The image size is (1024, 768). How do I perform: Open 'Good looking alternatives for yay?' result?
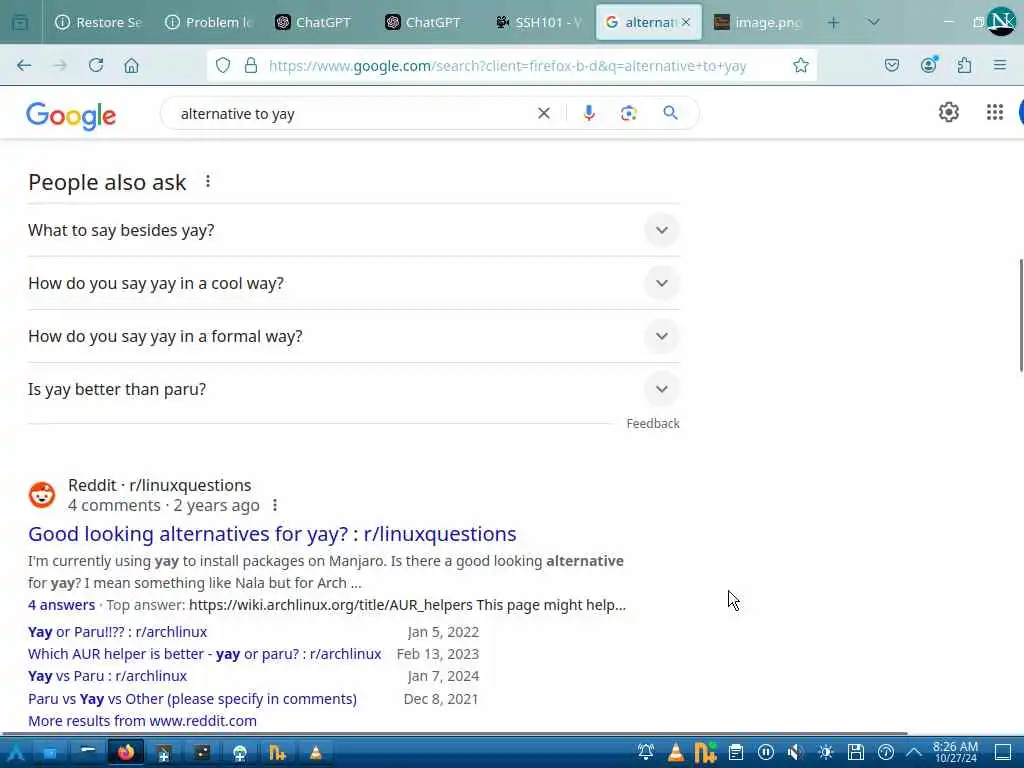click(272, 534)
